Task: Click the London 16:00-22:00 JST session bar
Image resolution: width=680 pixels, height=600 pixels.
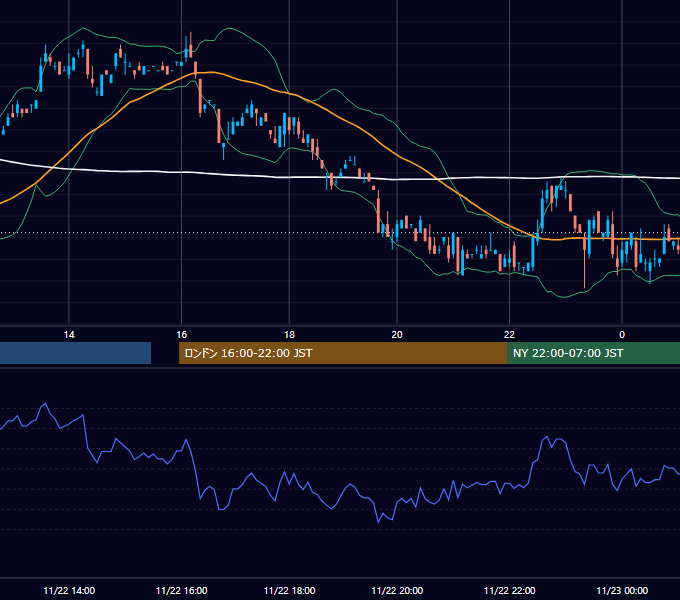Action: tap(343, 353)
